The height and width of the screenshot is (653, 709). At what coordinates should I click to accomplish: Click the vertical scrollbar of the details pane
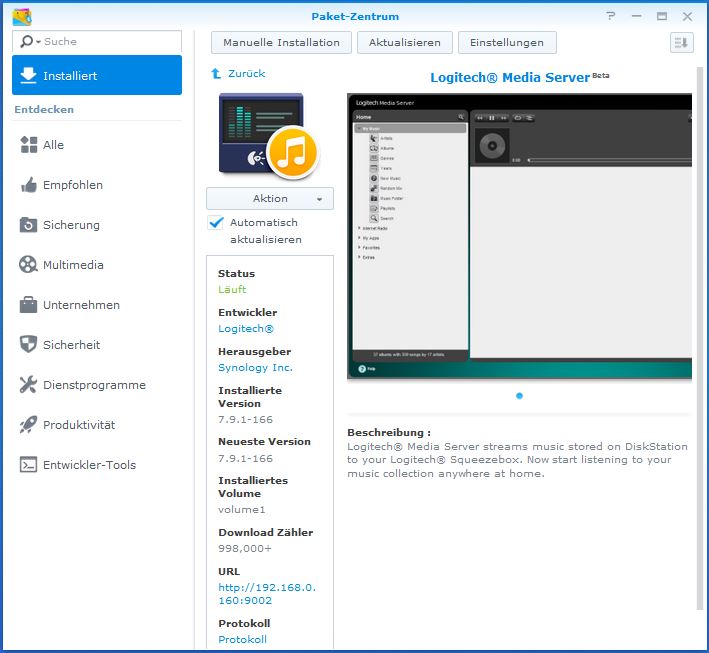click(700, 338)
